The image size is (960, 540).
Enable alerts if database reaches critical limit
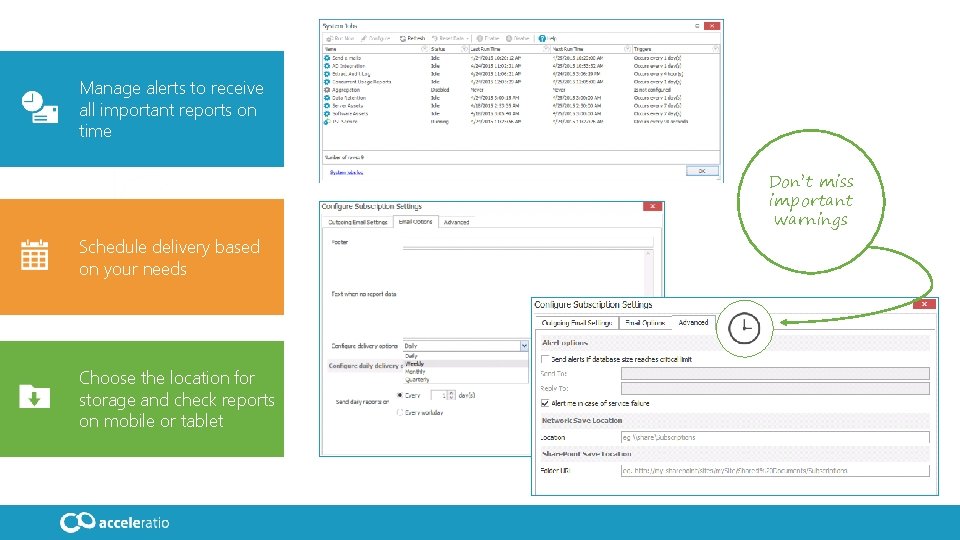pos(545,359)
